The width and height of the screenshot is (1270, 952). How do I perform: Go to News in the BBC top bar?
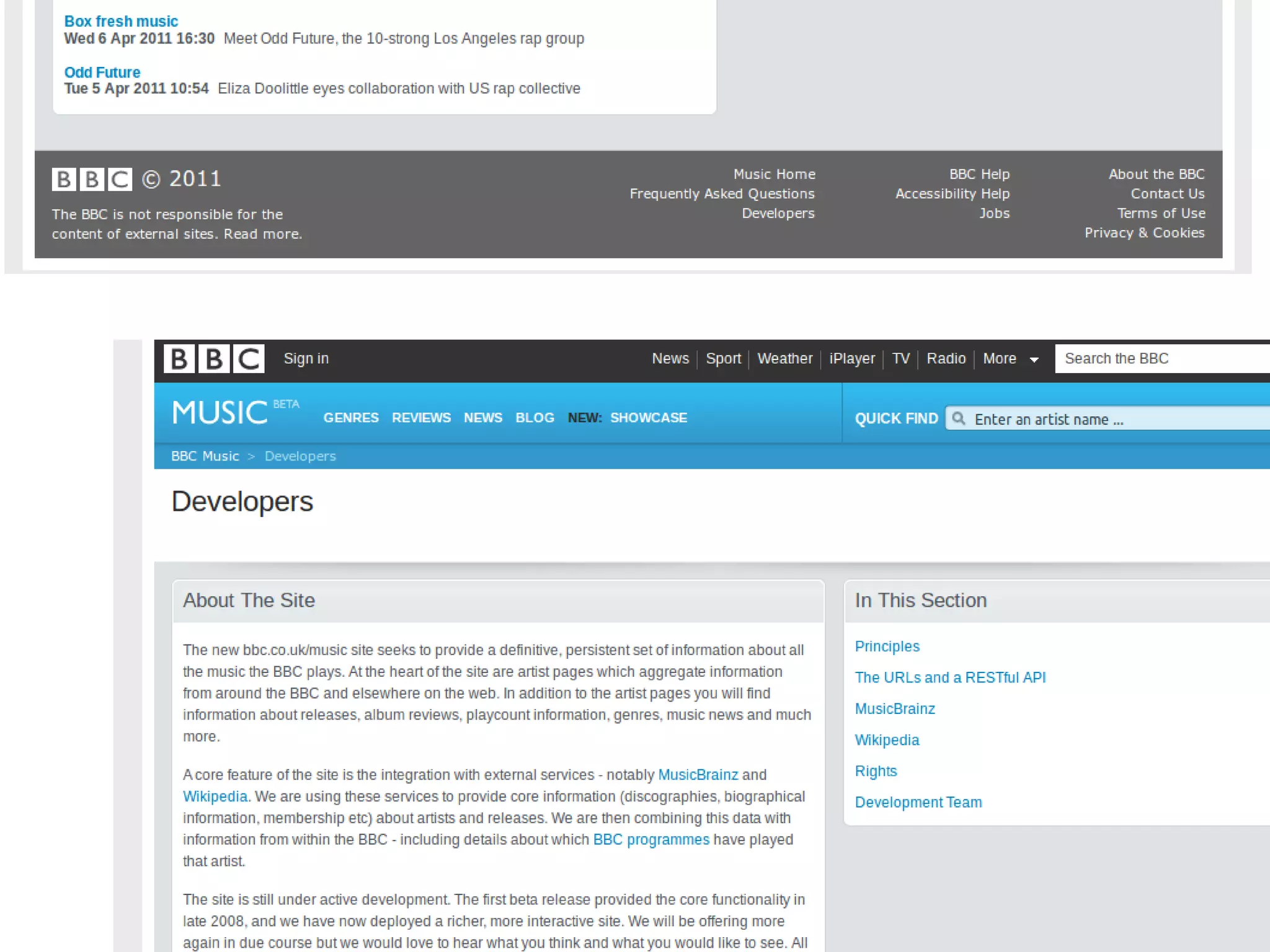[x=670, y=359]
